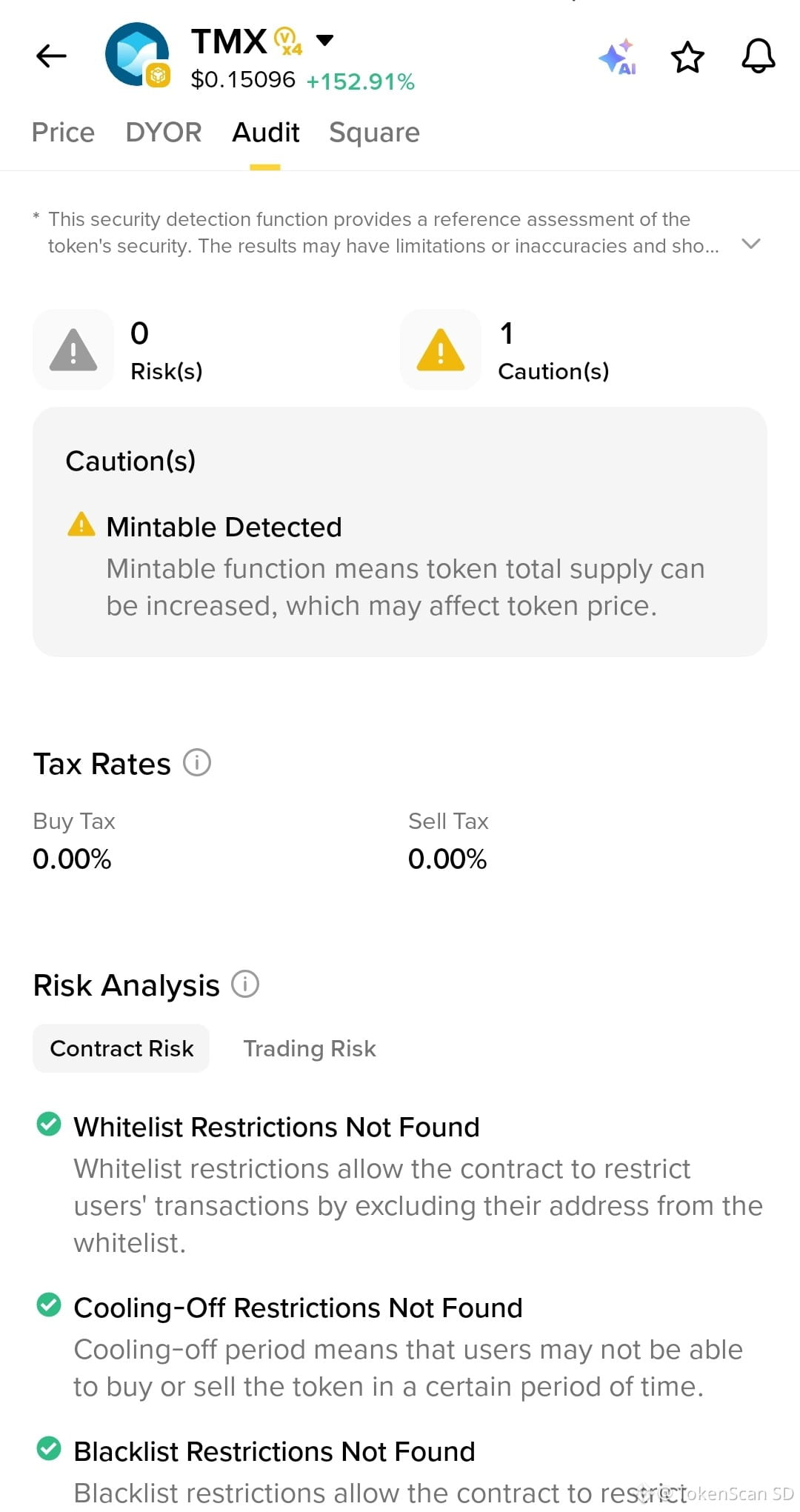Select the Contract Risk filter
Screen dimensions: 800x1512
[x=121, y=1048]
